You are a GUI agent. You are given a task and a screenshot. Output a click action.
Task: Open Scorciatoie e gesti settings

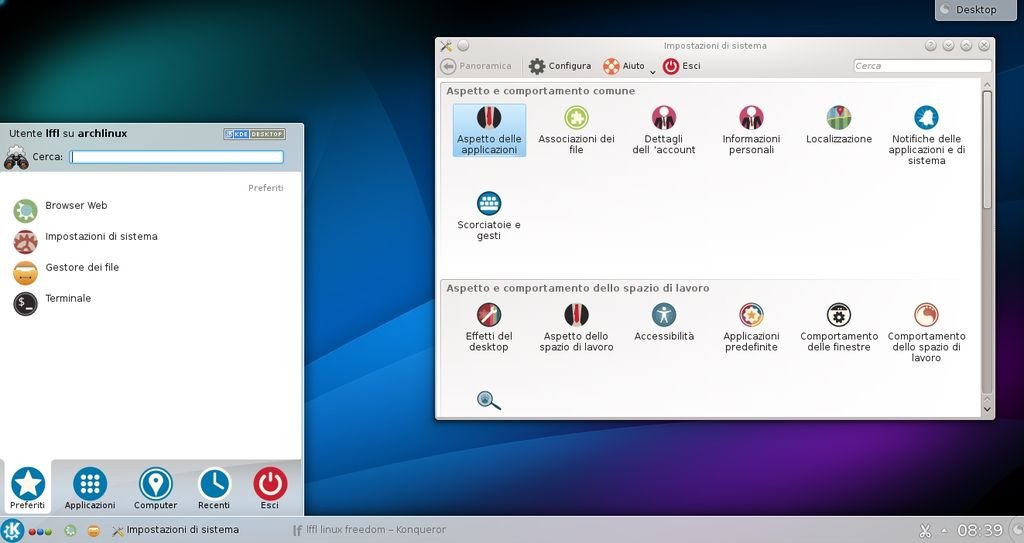488,216
